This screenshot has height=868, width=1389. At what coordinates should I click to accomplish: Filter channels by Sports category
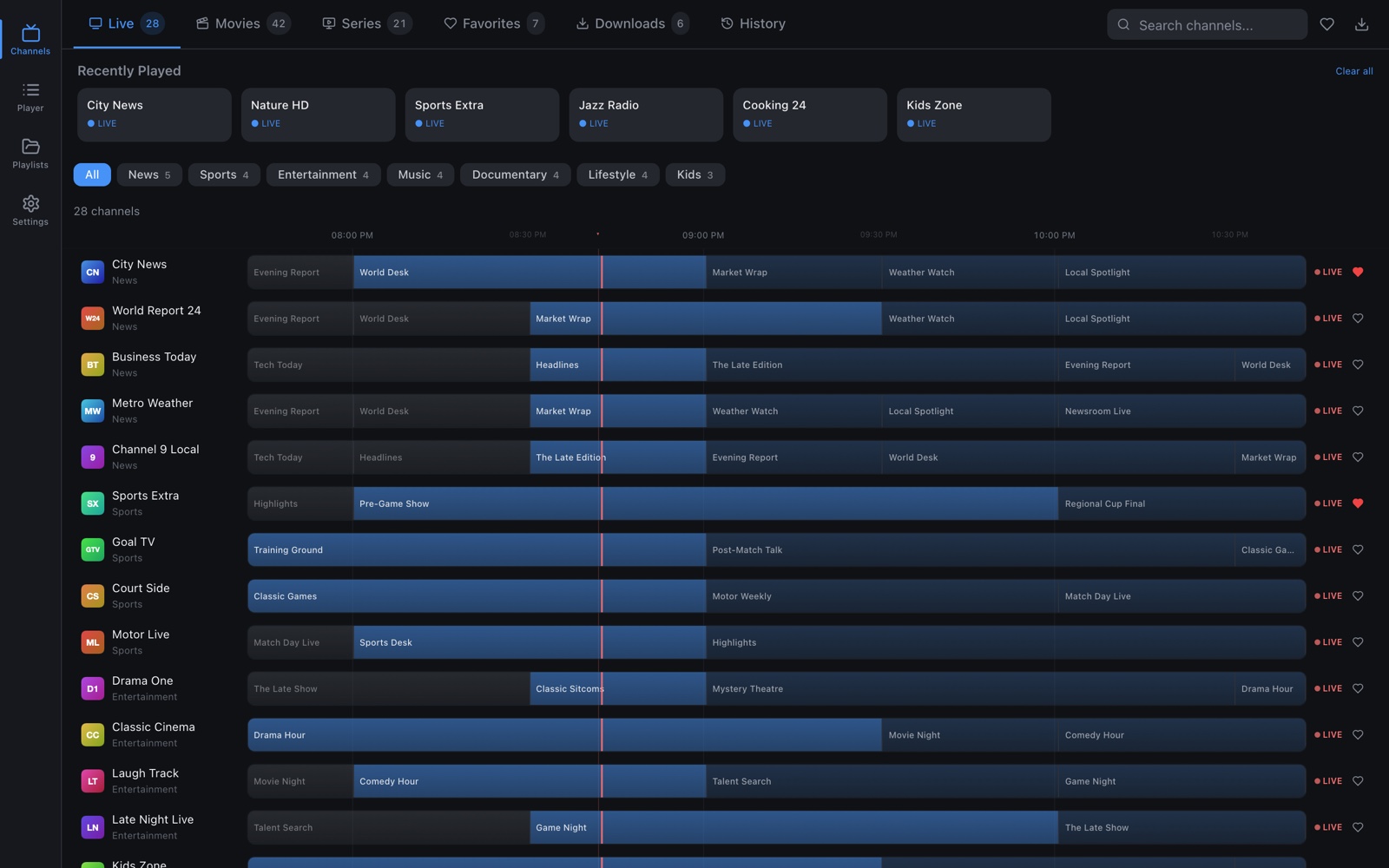pyautogui.click(x=224, y=174)
